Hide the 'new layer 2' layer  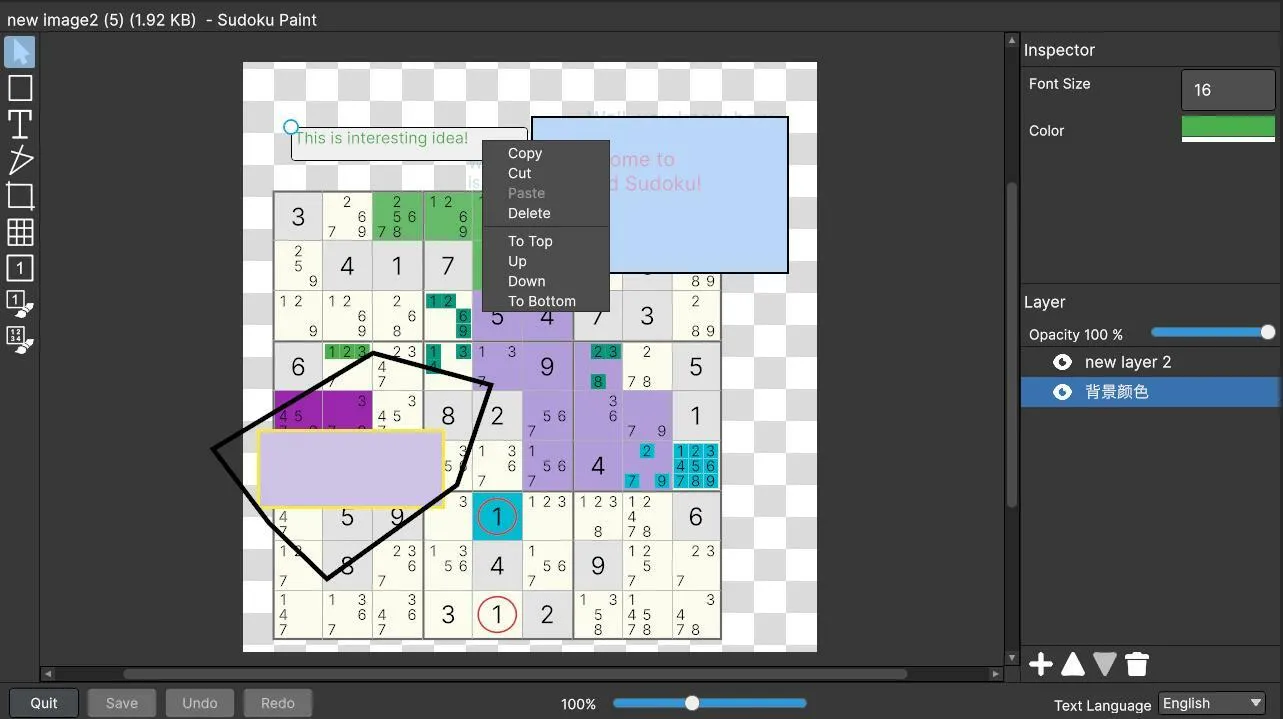[x=1062, y=362]
